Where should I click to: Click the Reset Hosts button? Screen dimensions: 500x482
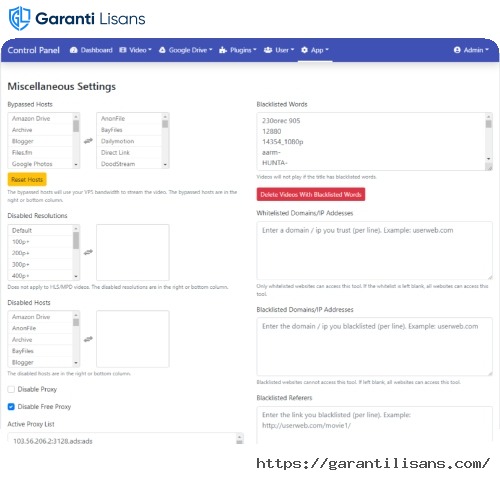tap(27, 179)
